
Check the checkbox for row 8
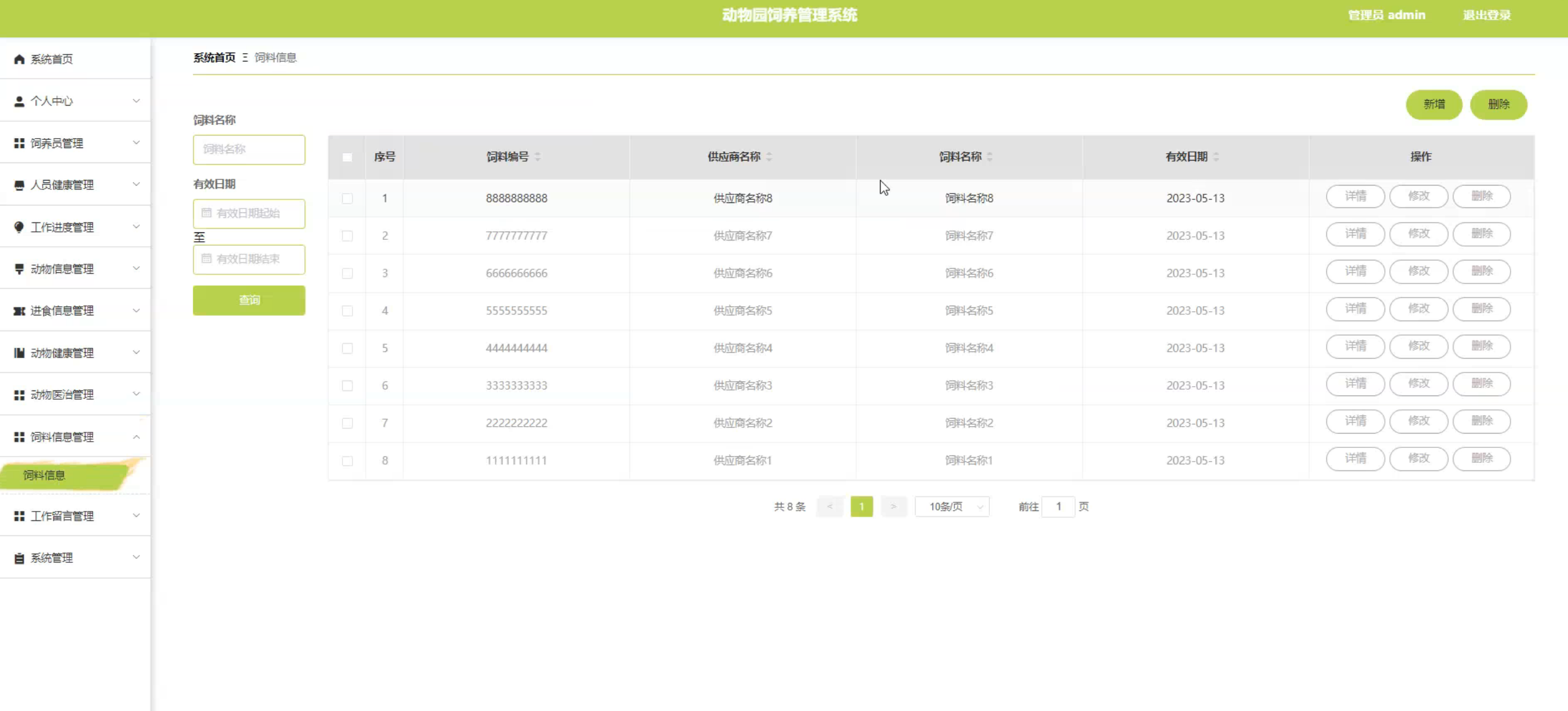[347, 461]
